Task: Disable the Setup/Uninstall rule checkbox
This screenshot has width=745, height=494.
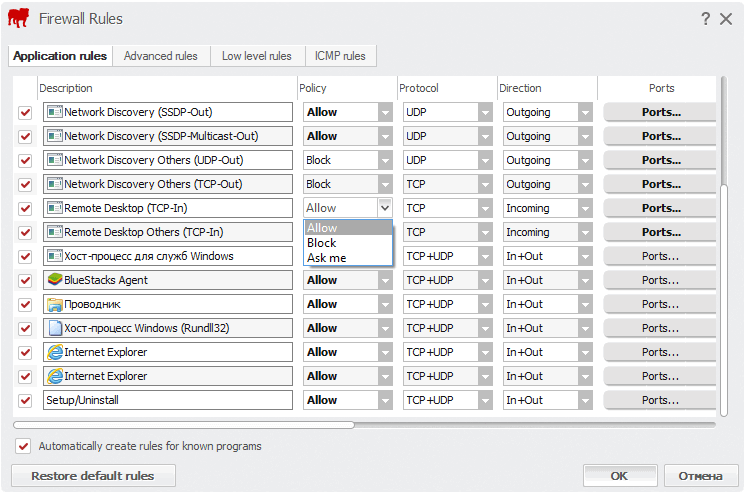Action: pyautogui.click(x=25, y=400)
